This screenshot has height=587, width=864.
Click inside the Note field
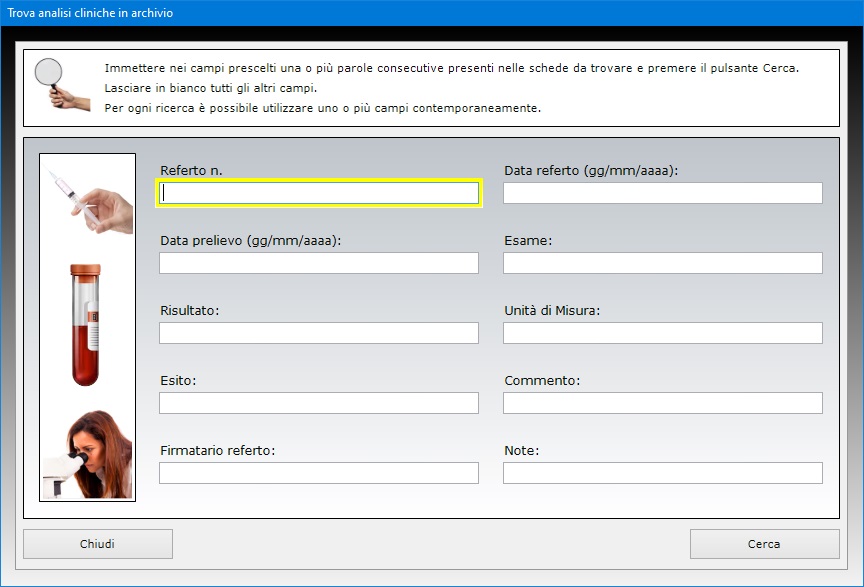click(x=662, y=473)
